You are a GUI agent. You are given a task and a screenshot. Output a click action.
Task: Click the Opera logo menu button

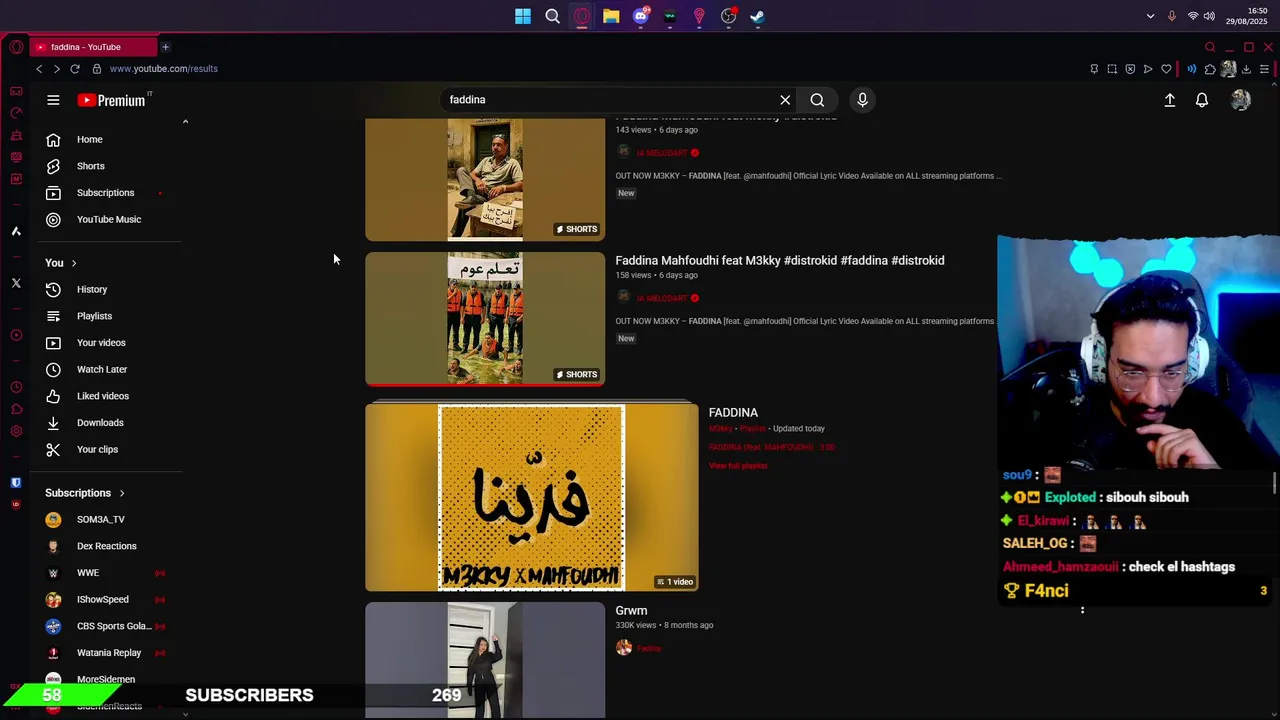[x=16, y=47]
